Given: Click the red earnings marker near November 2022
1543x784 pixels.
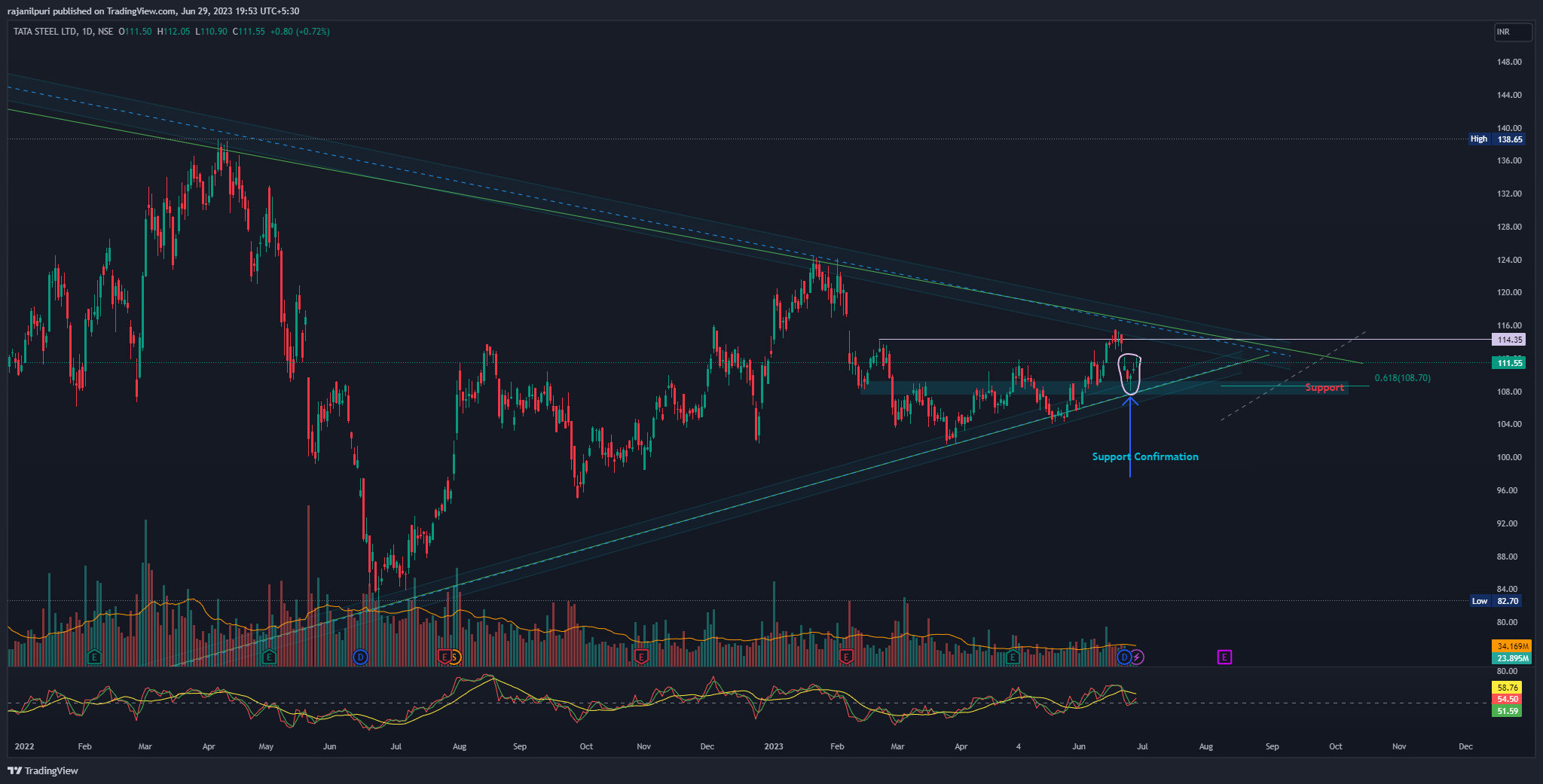Looking at the screenshot, I should tap(641, 657).
